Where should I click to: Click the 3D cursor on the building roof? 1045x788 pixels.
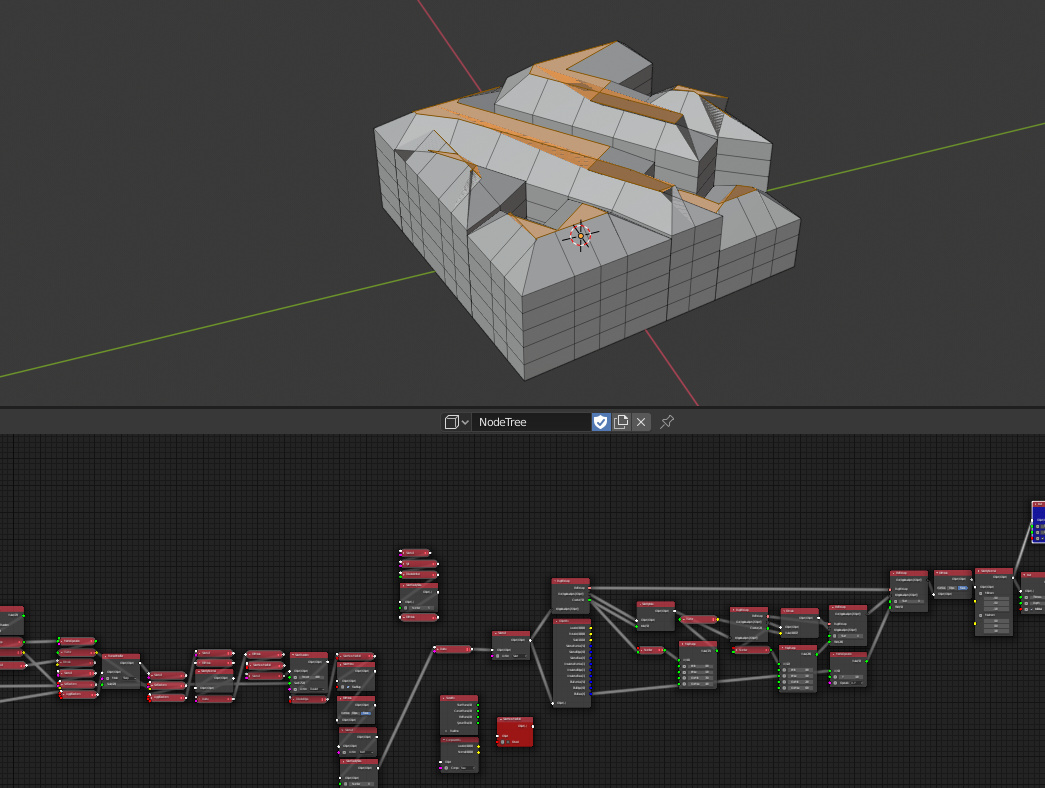580,236
